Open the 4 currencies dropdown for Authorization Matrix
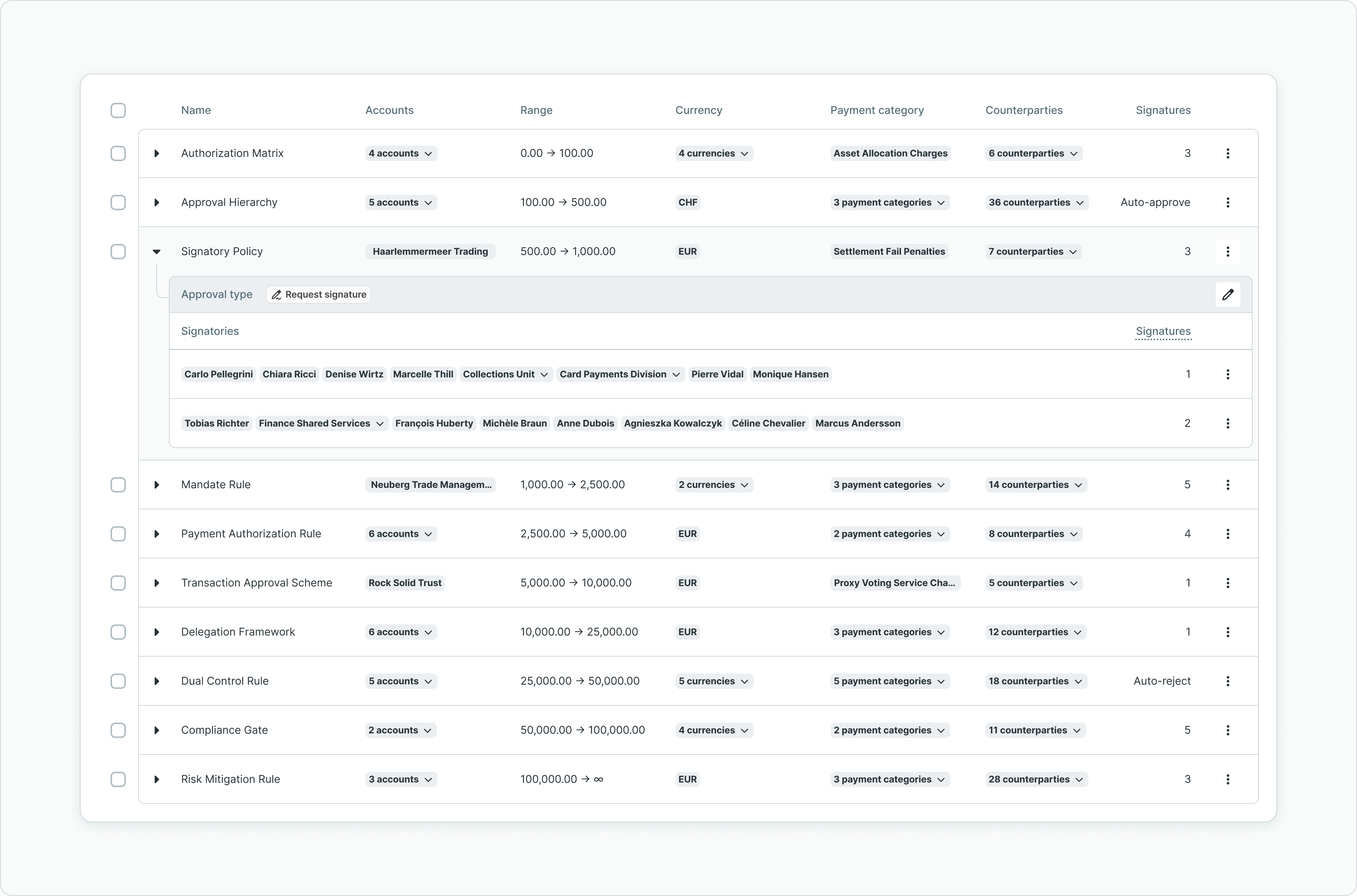The width and height of the screenshot is (1357, 896). click(x=713, y=153)
